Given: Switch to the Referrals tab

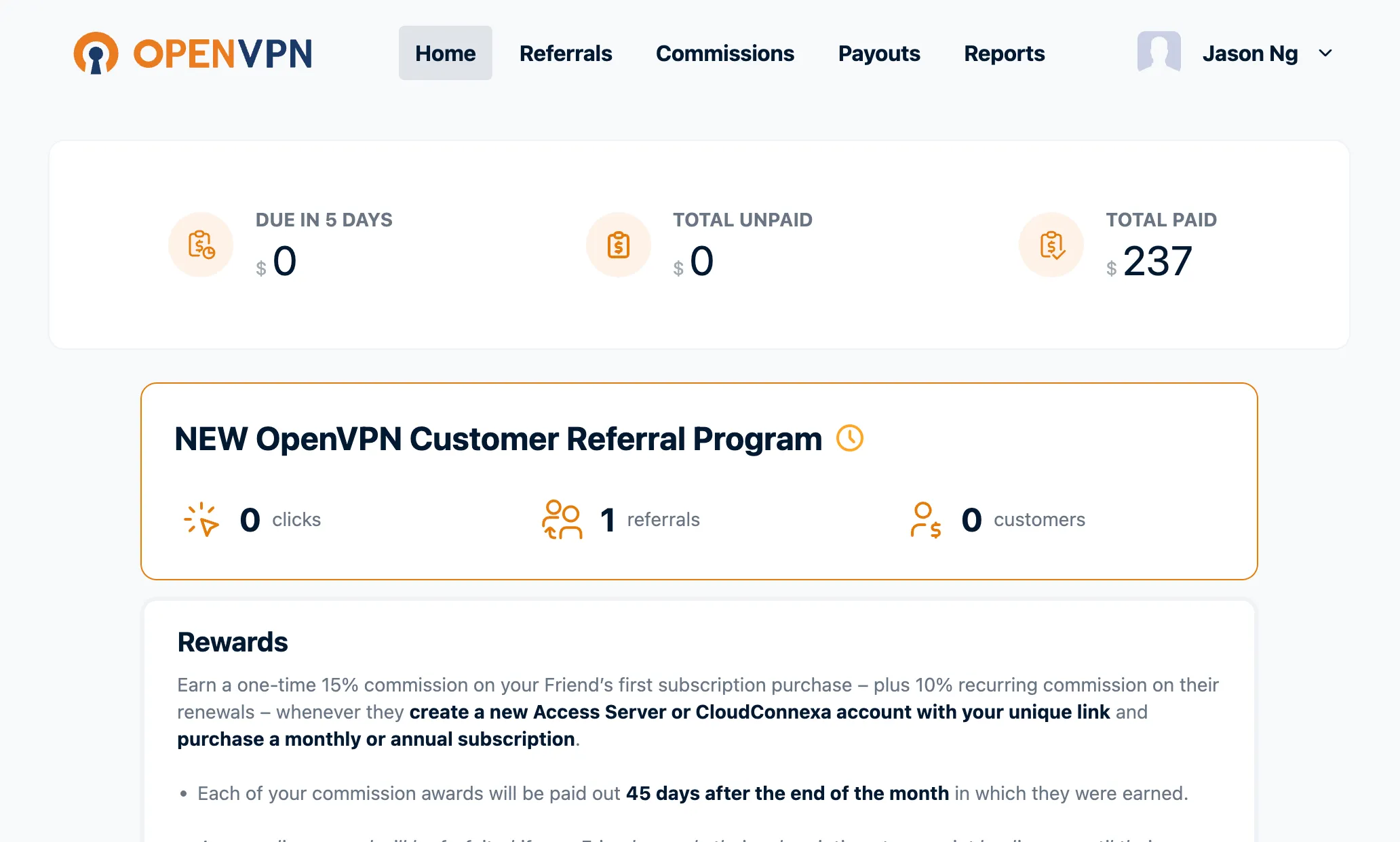Looking at the screenshot, I should pos(566,53).
